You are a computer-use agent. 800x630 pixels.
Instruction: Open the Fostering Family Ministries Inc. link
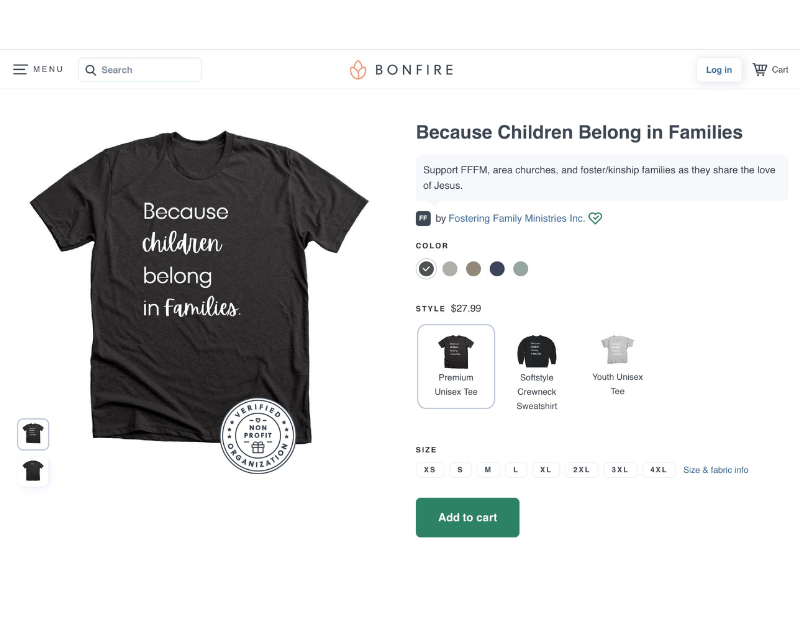coord(516,218)
